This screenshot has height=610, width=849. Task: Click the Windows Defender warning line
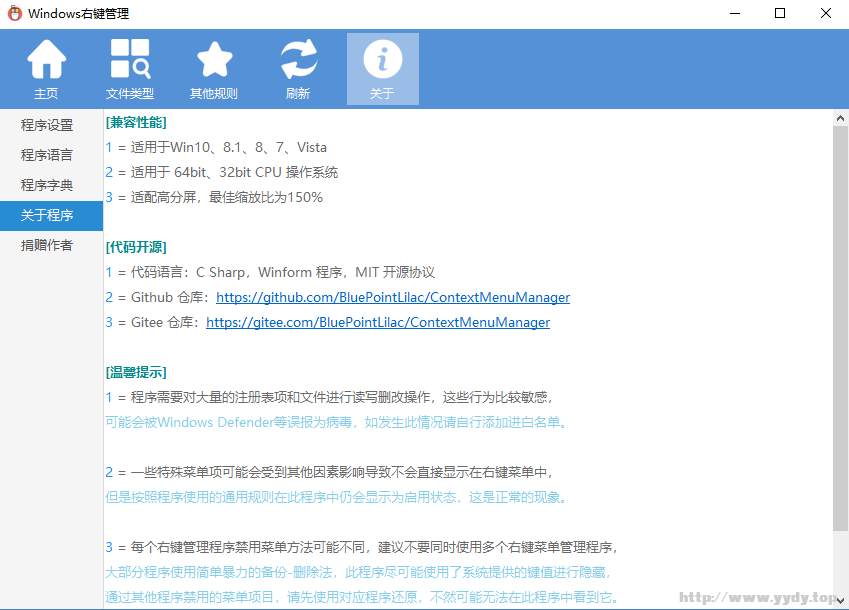(338, 422)
